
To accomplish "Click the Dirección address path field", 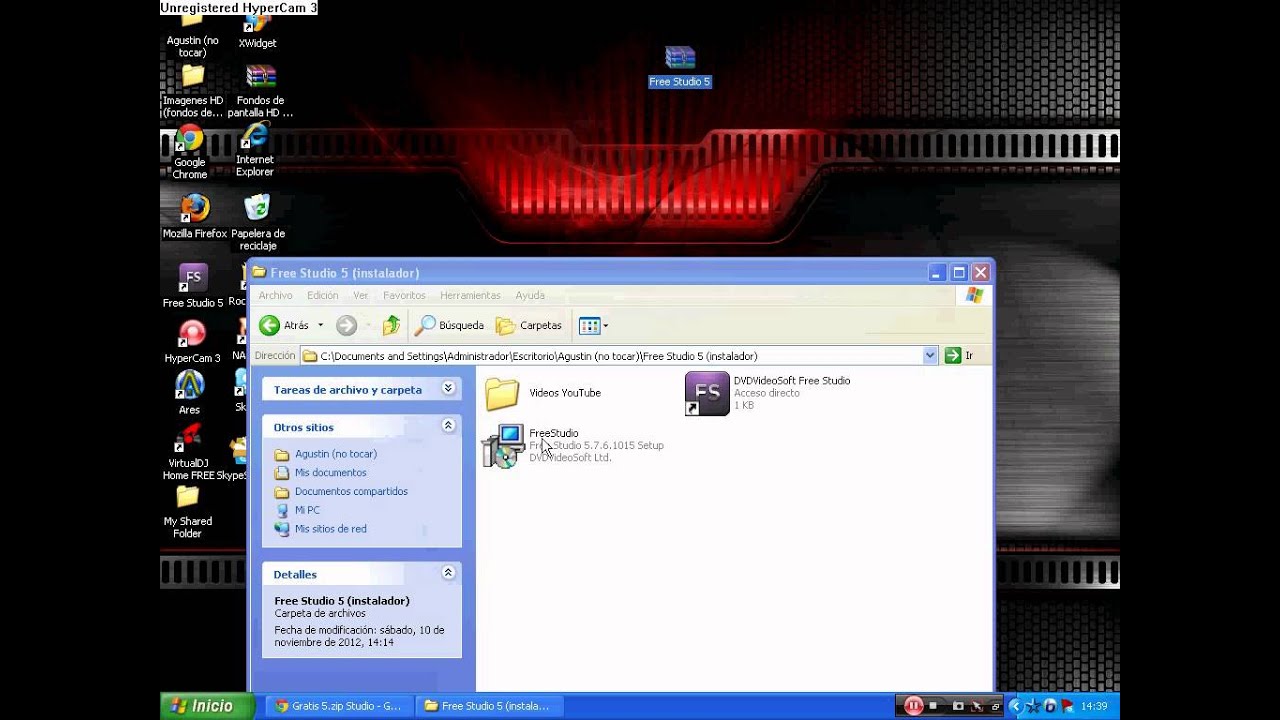I will click(x=612, y=355).
